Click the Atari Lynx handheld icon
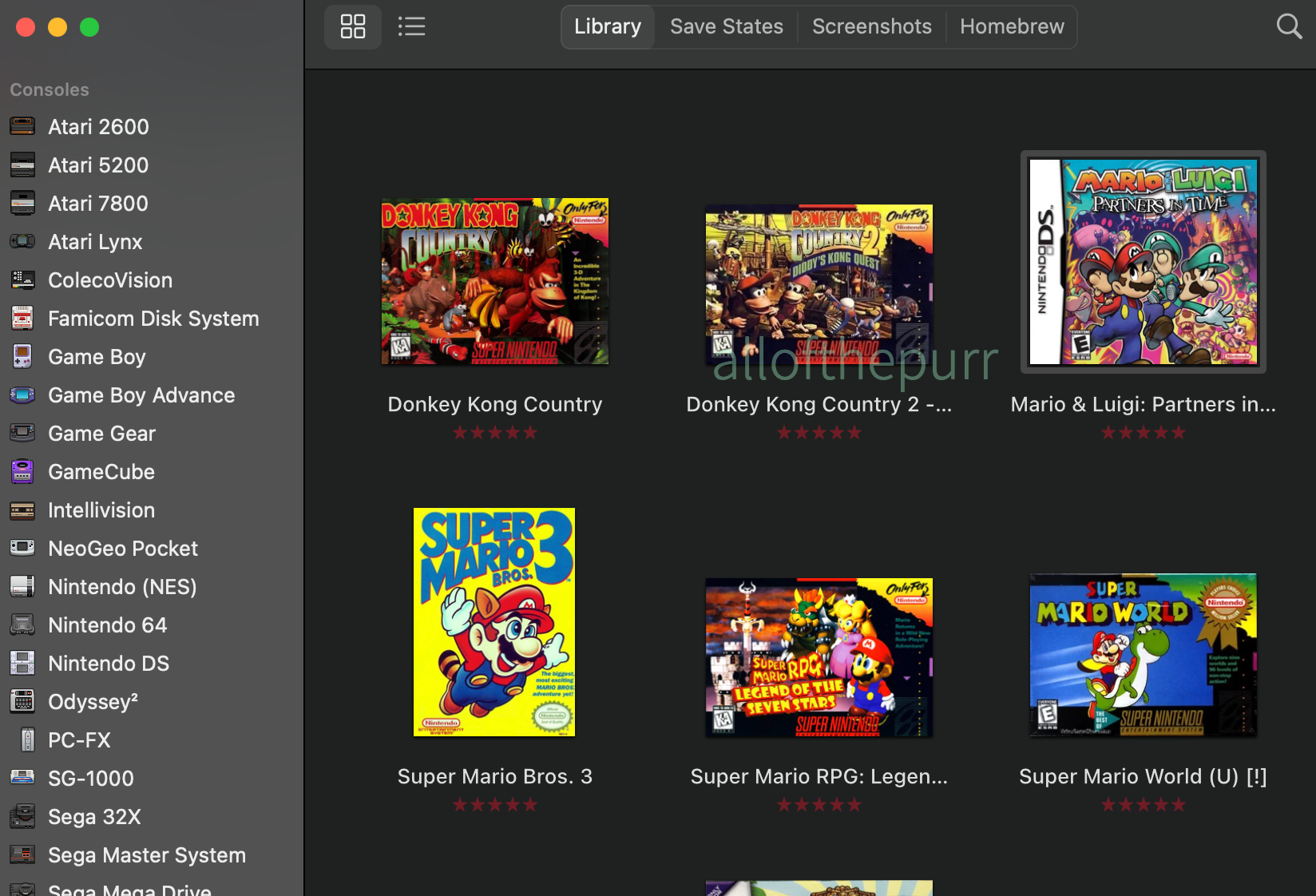Image resolution: width=1316 pixels, height=896 pixels. pyautogui.click(x=22, y=241)
